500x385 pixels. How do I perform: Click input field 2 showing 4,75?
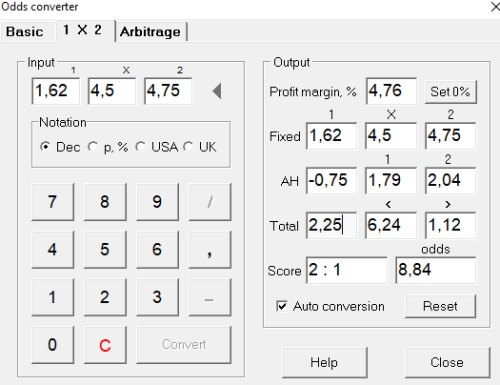pos(168,91)
